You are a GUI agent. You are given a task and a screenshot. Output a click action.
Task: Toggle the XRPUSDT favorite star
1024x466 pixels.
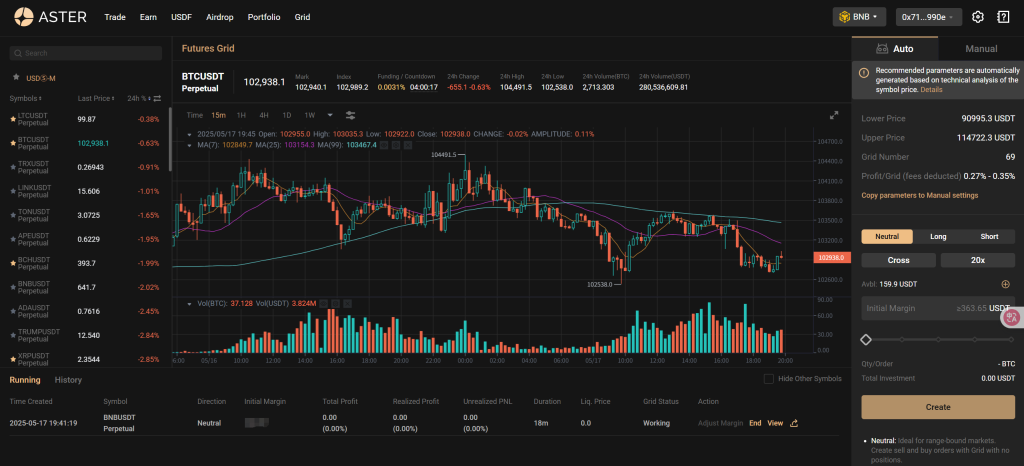[13, 359]
